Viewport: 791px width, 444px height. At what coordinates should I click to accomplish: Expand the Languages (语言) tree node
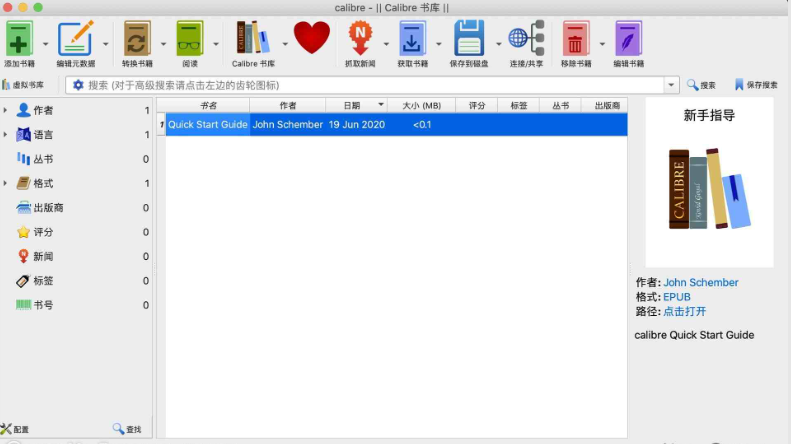coord(6,134)
